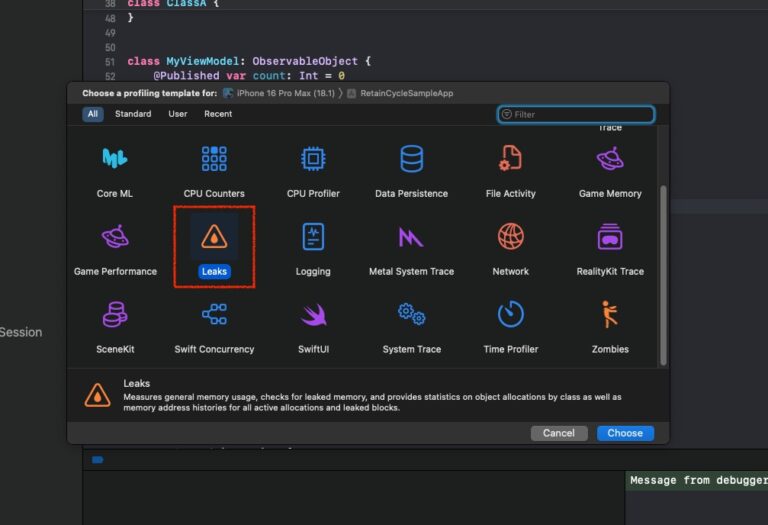Pick the Logging template

pos(313,249)
